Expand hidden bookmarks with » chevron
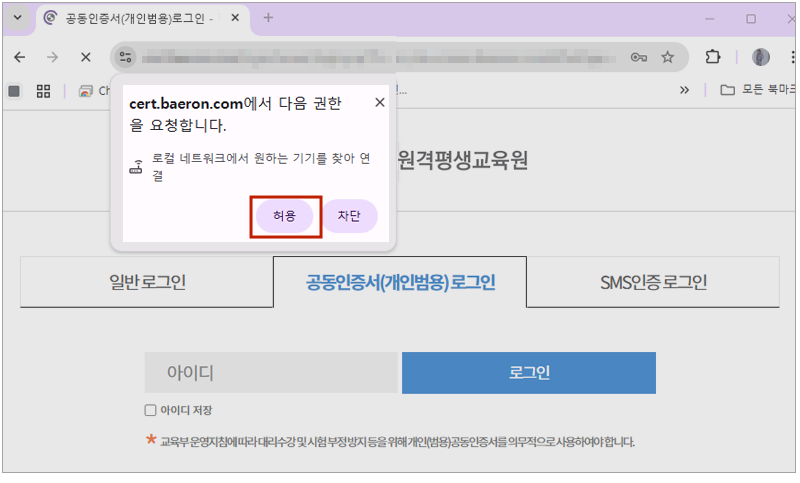Image resolution: width=800 pixels, height=483 pixels. point(684,90)
